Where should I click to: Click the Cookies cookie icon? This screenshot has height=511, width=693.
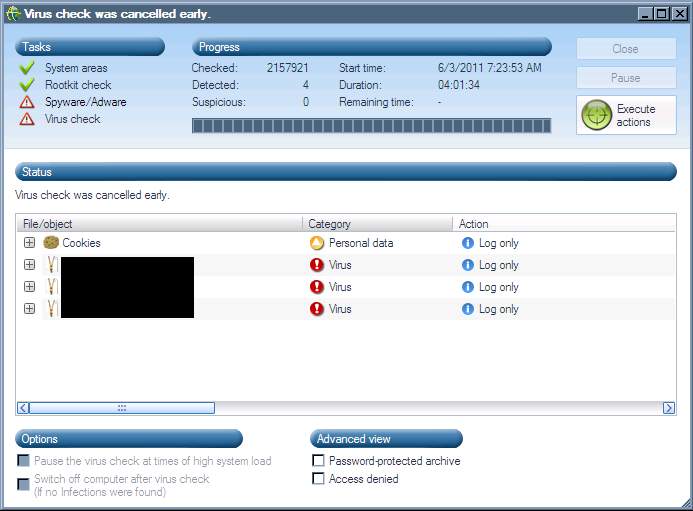pos(51,243)
